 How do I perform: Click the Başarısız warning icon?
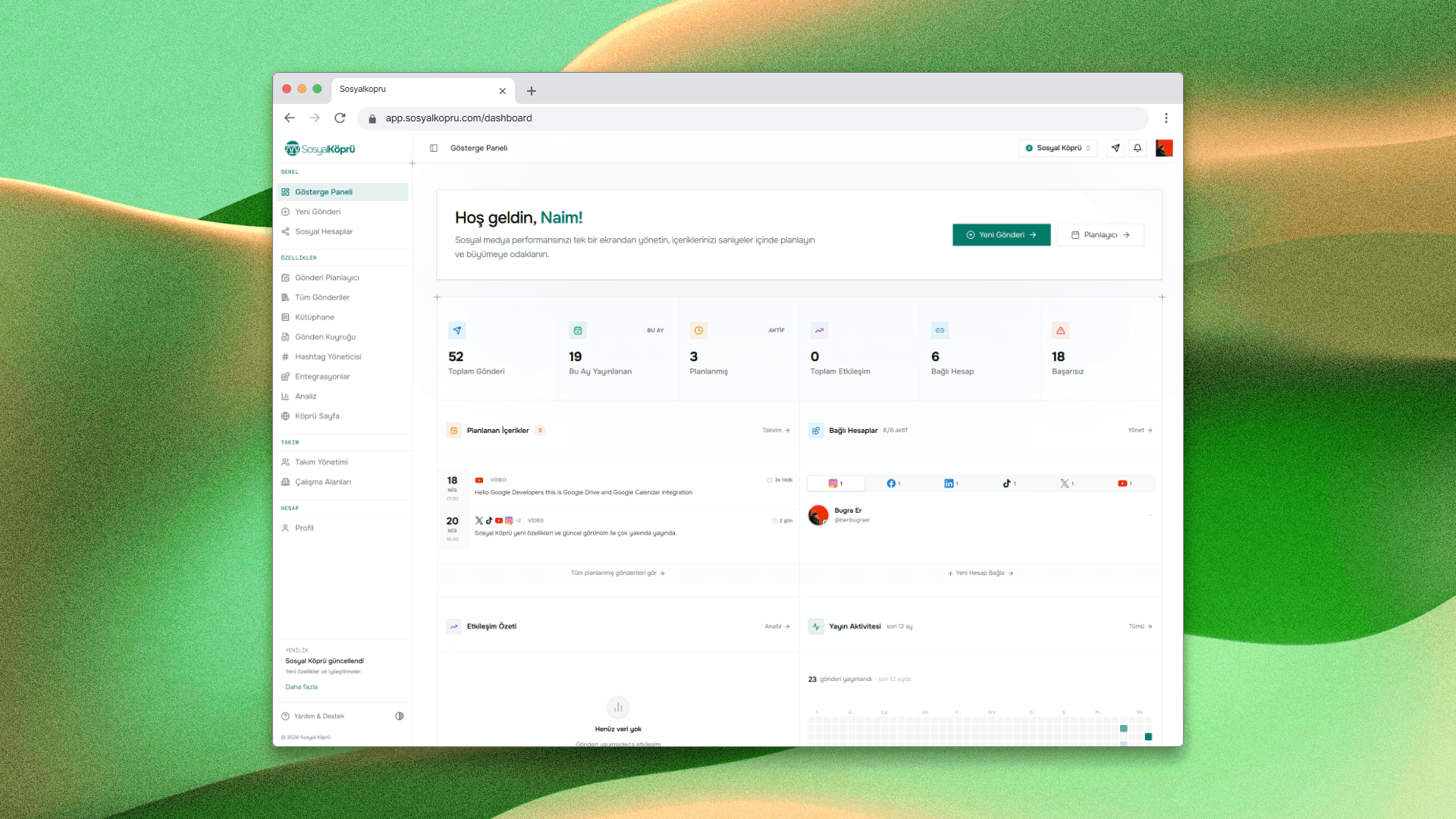click(x=1061, y=331)
